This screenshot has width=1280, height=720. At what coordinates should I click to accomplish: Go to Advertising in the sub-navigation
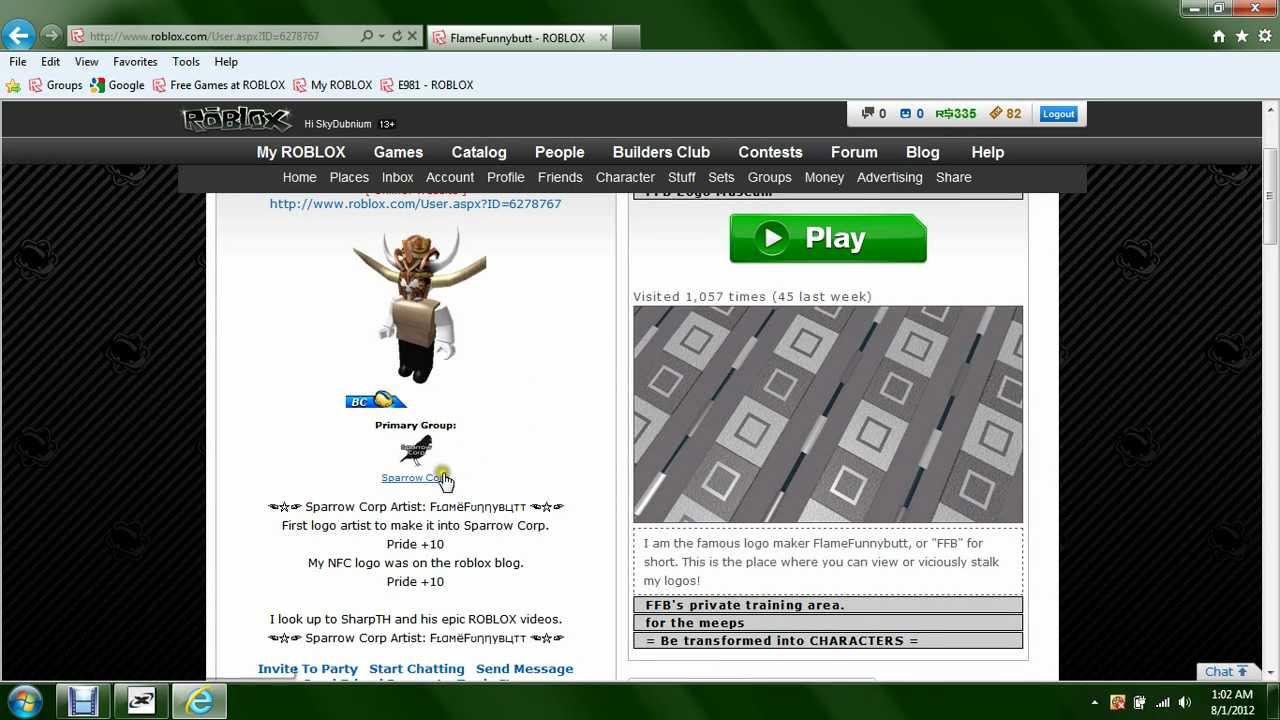[889, 177]
